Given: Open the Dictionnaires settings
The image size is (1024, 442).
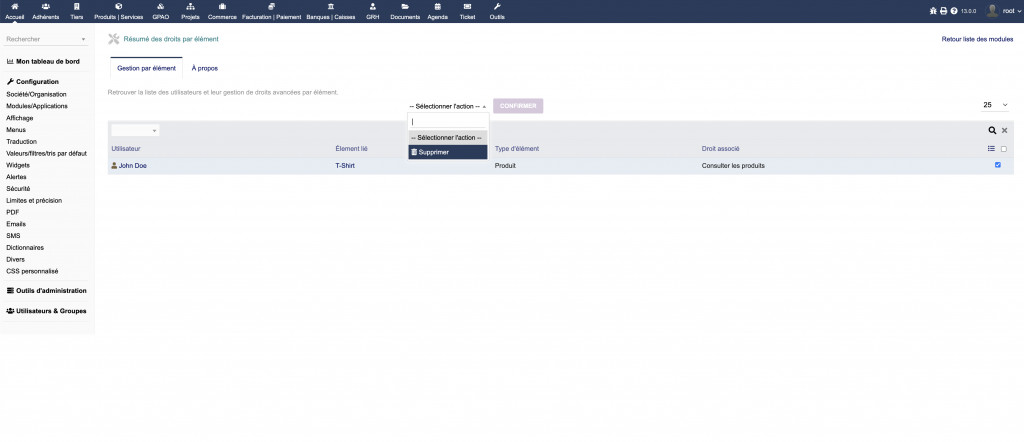Looking at the screenshot, I should 25,247.
